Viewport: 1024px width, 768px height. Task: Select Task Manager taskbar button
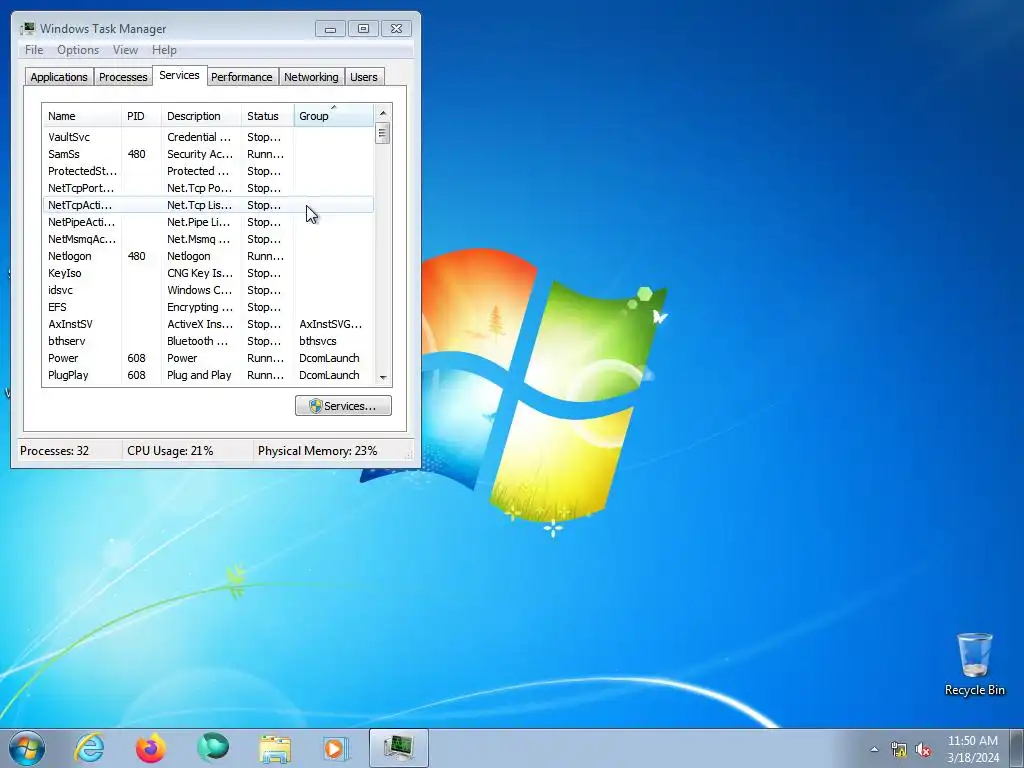(398, 748)
